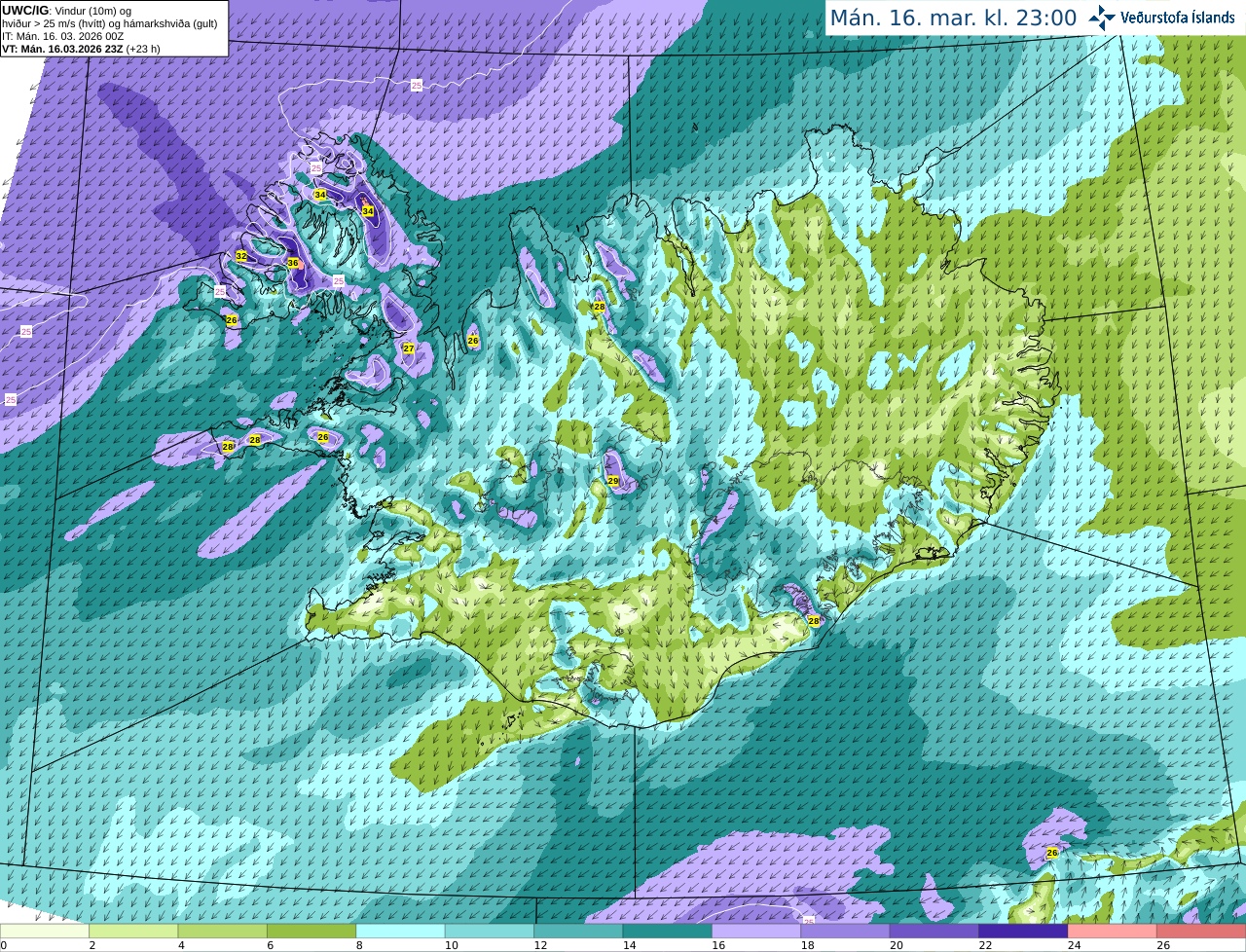Click the VT: Mán. 16.03.2026 23Z (+23 h) line

coord(81,49)
